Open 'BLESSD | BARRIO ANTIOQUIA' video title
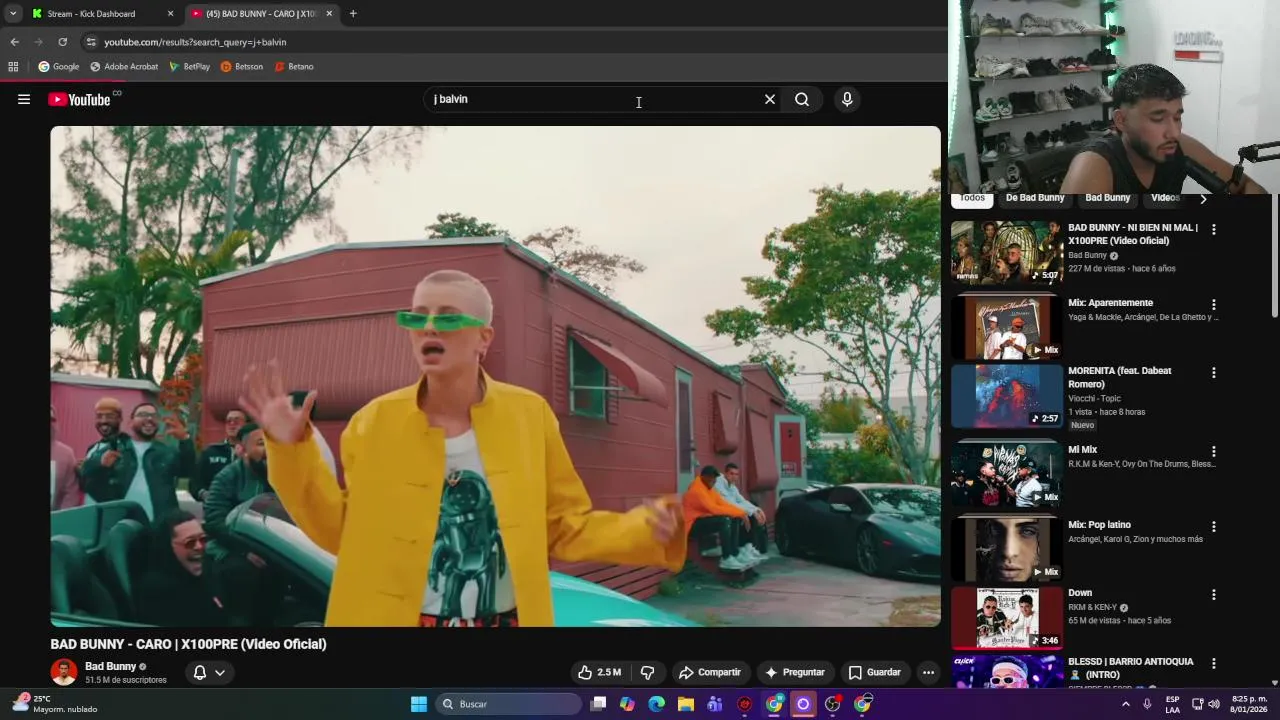The image size is (1280, 720). click(1131, 668)
